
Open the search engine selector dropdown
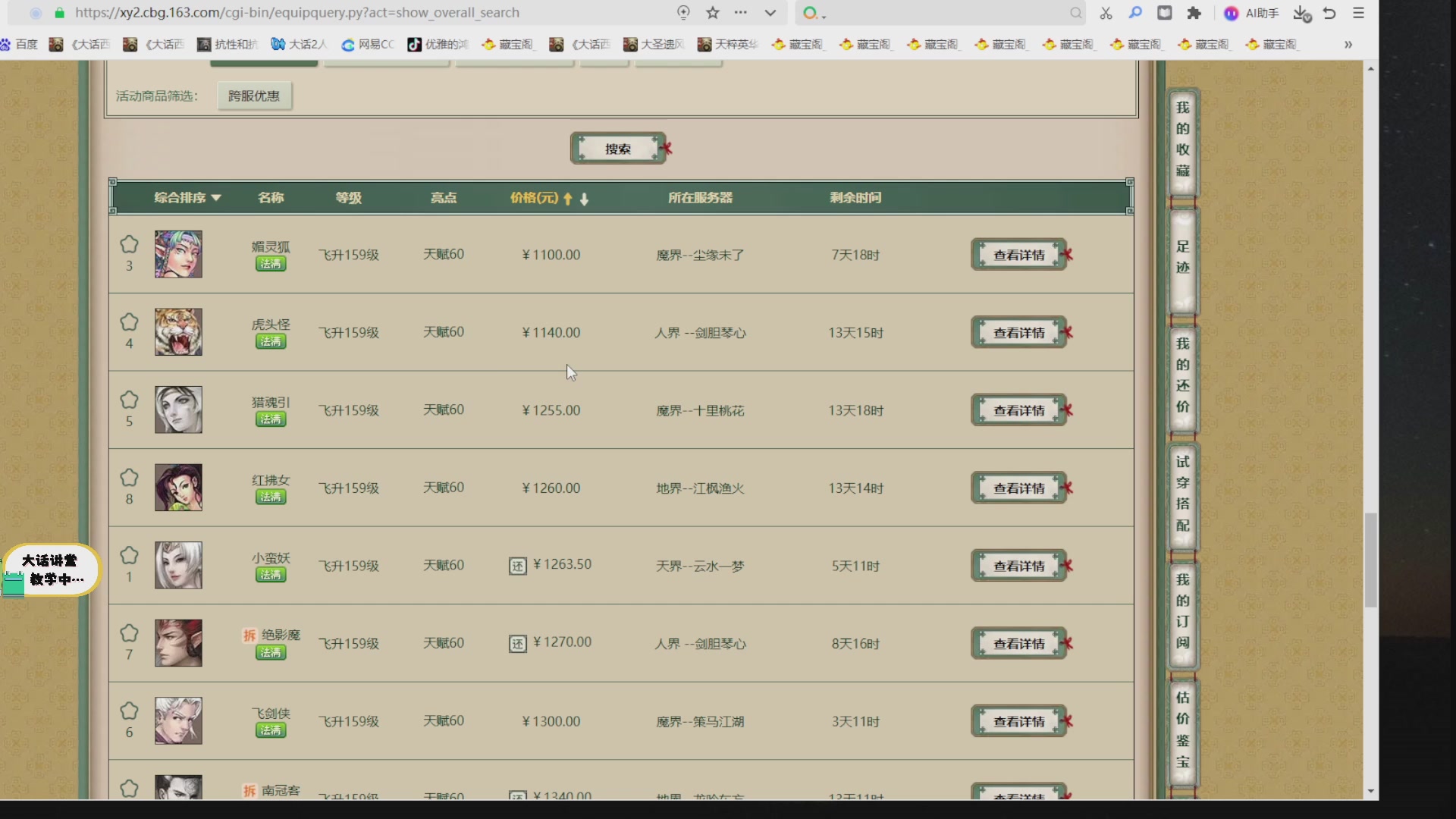click(814, 13)
